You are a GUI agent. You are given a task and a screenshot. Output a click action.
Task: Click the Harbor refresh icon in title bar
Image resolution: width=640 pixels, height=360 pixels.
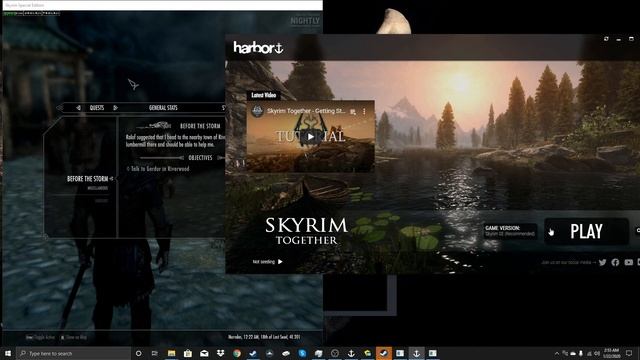[x=606, y=39]
